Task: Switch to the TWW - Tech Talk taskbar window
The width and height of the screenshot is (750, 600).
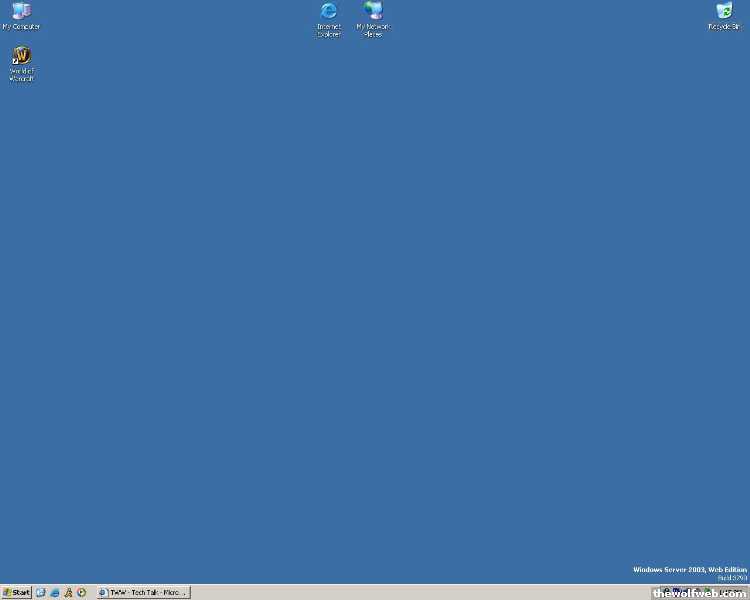Action: click(x=143, y=592)
